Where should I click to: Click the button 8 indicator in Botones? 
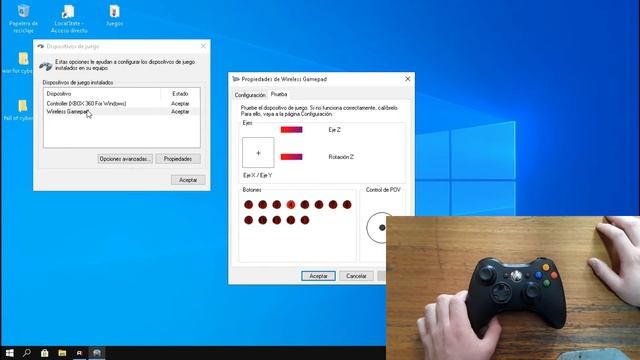[x=347, y=204]
